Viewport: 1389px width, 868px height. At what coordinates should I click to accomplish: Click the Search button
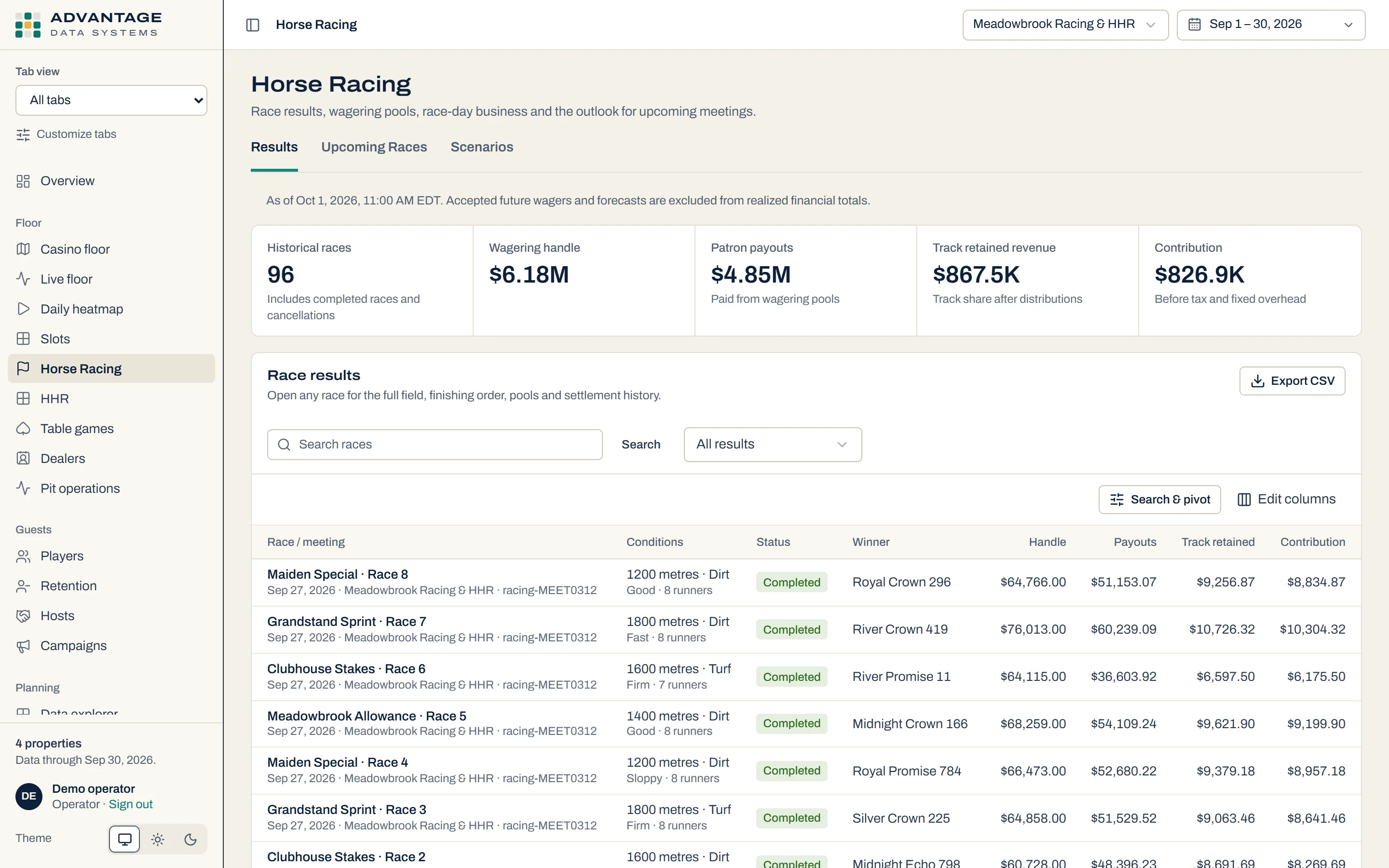coord(640,445)
